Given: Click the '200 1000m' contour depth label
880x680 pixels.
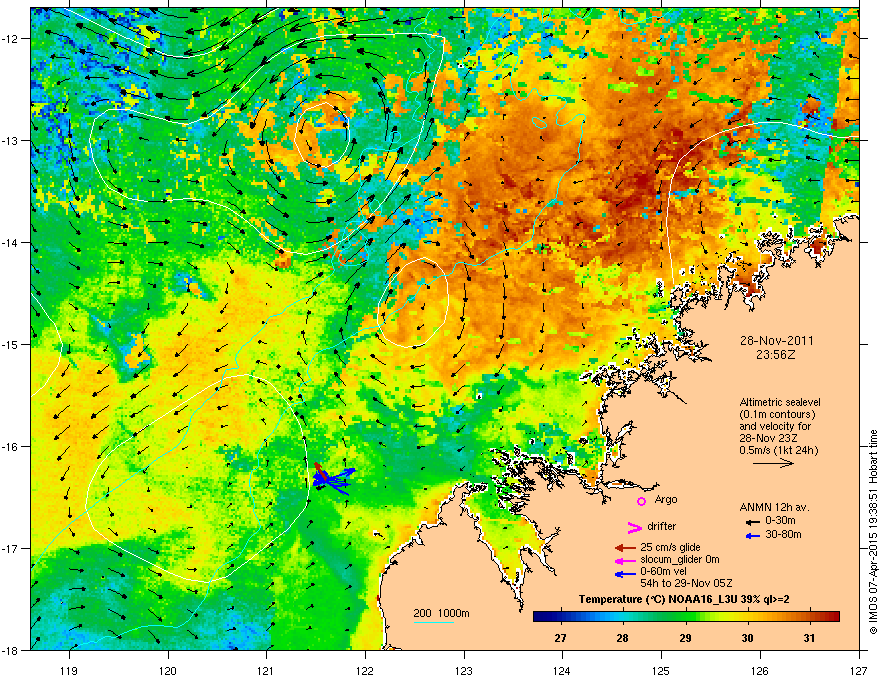Looking at the screenshot, I should (x=441, y=613).
